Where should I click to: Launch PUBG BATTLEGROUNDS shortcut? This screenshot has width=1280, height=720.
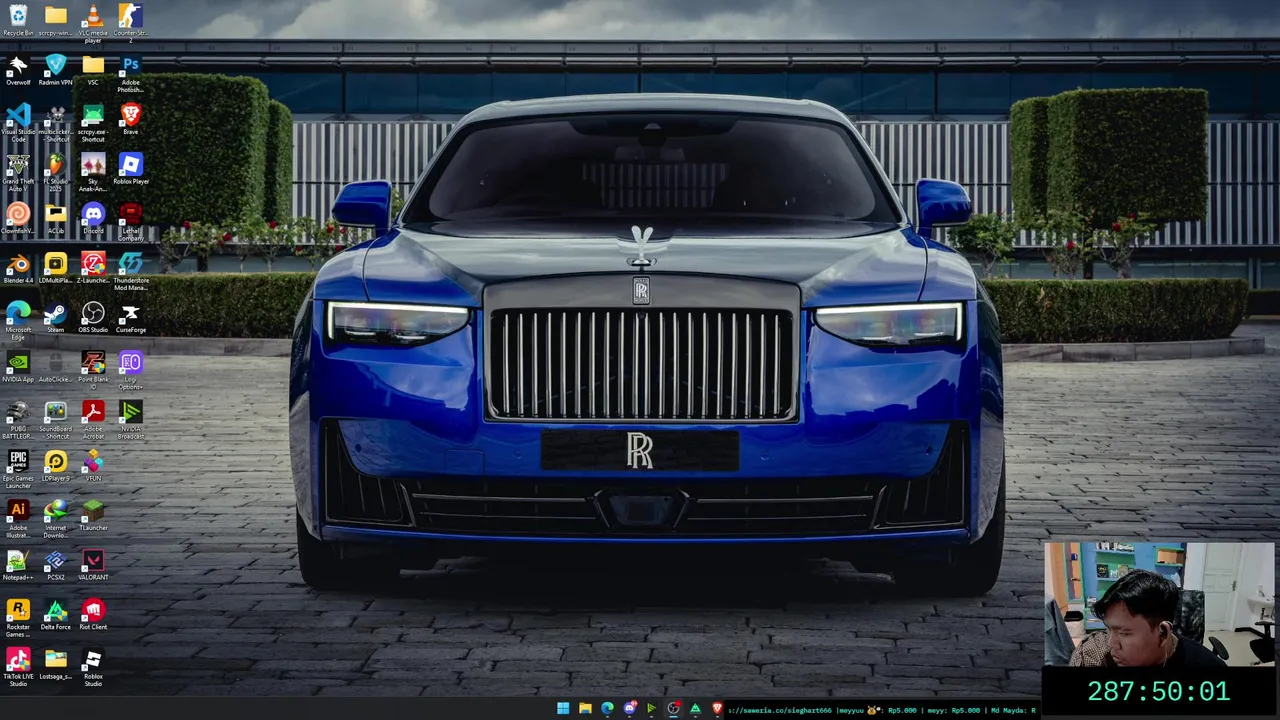pos(18,419)
